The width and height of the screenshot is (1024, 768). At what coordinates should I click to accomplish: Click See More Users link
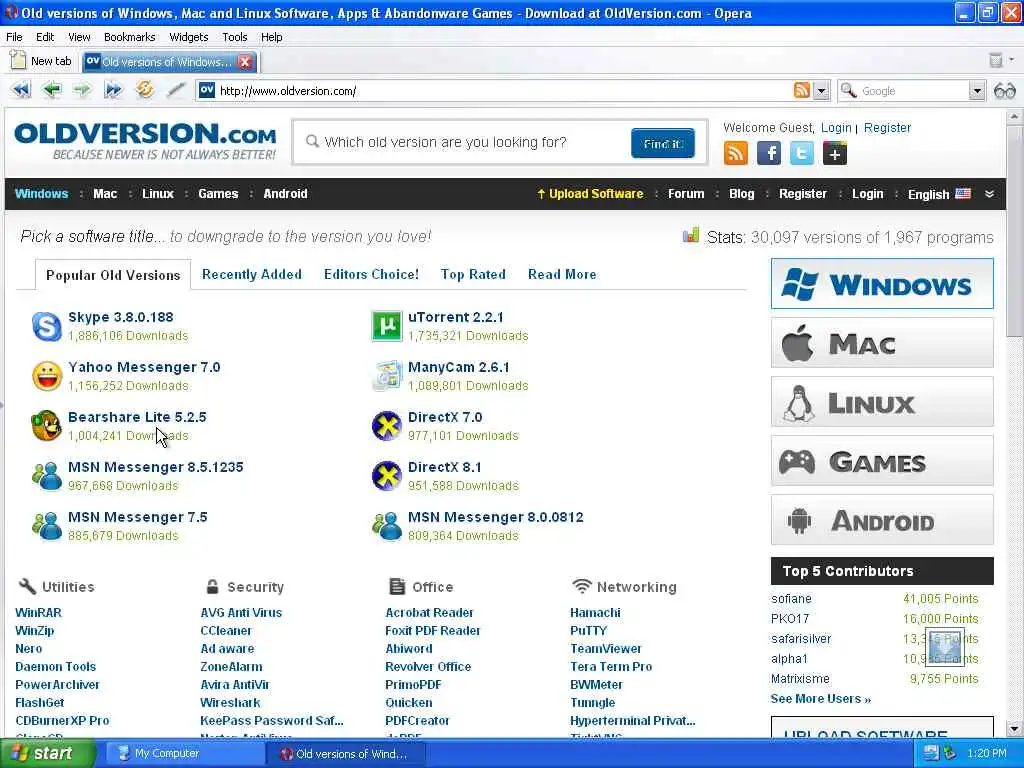tap(821, 699)
